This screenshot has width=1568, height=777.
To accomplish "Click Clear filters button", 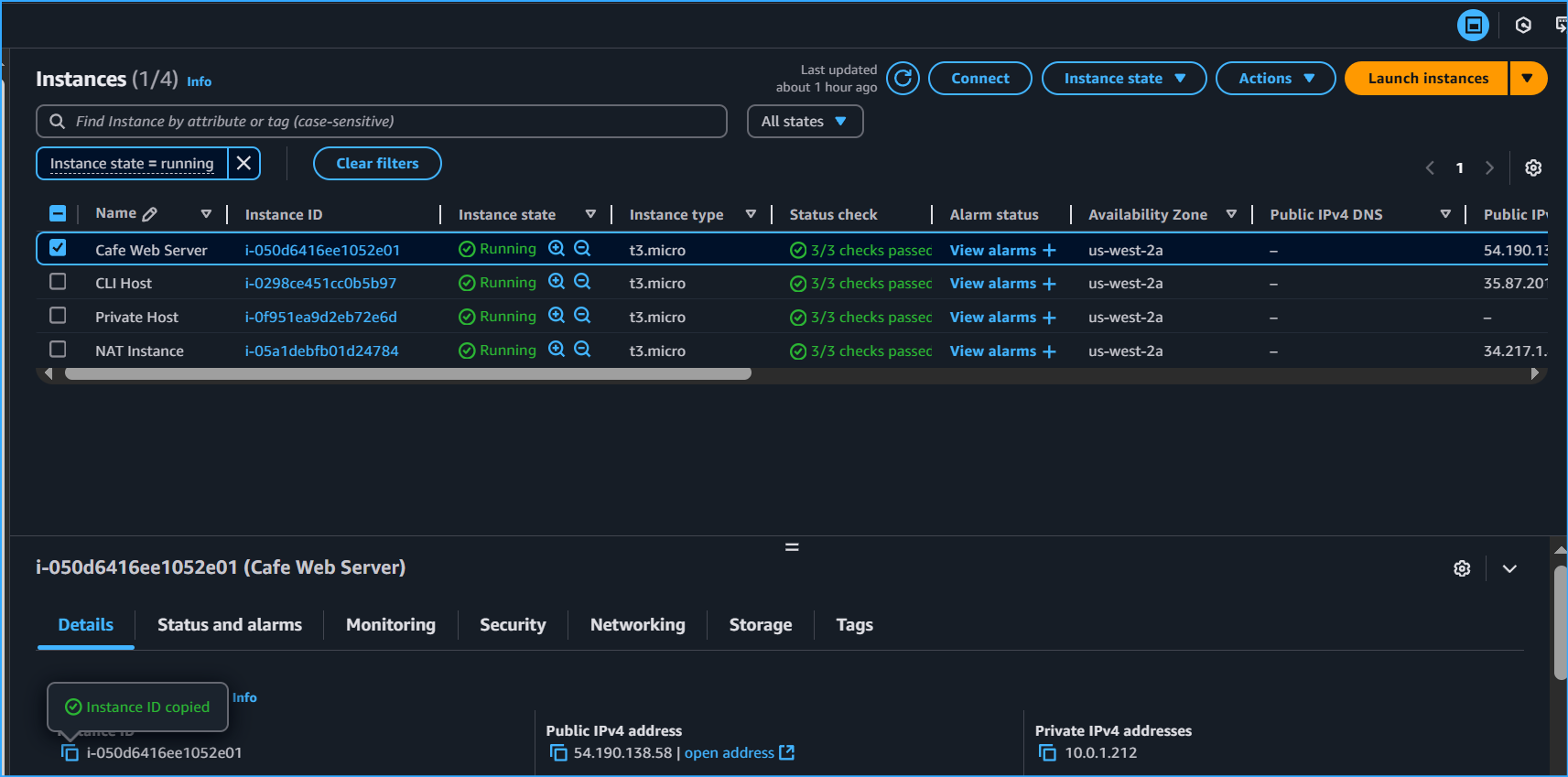I will click(377, 163).
